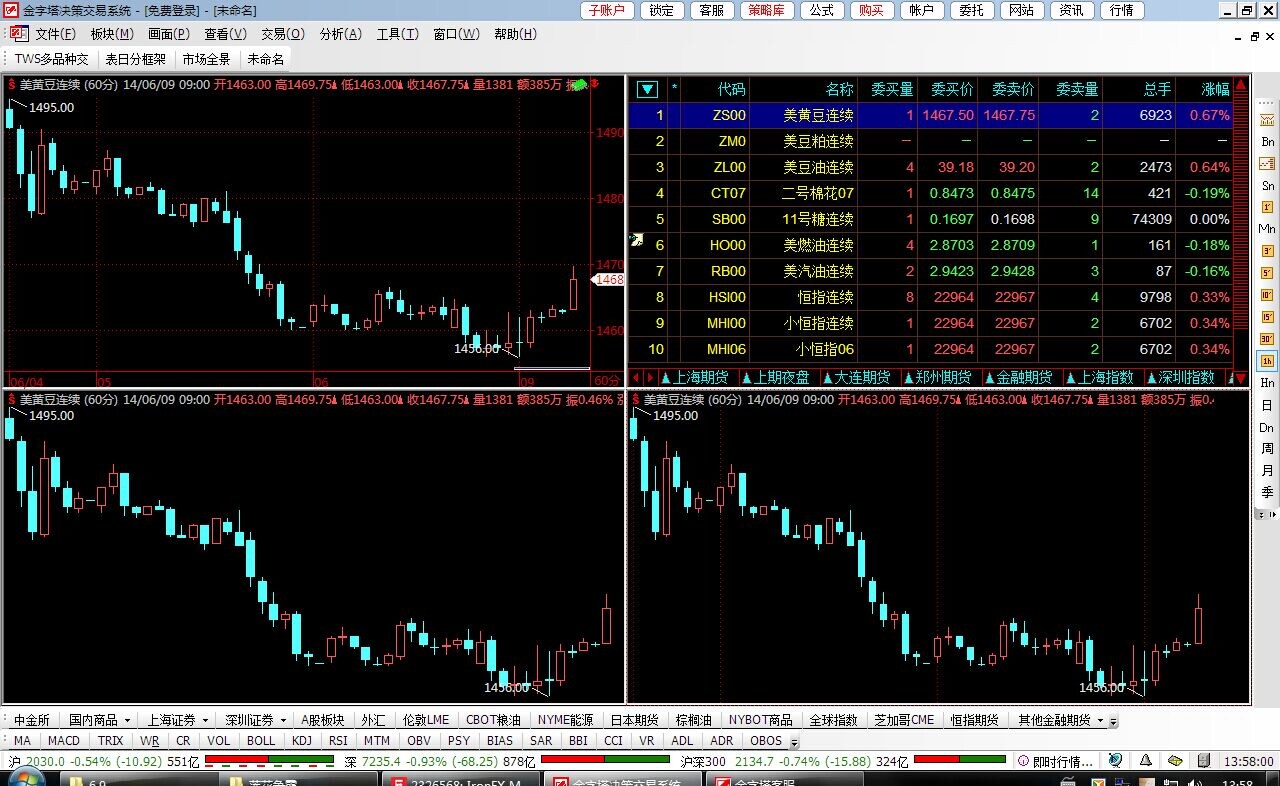
Task: Choose the 15-minute period icon
Action: [1267, 316]
